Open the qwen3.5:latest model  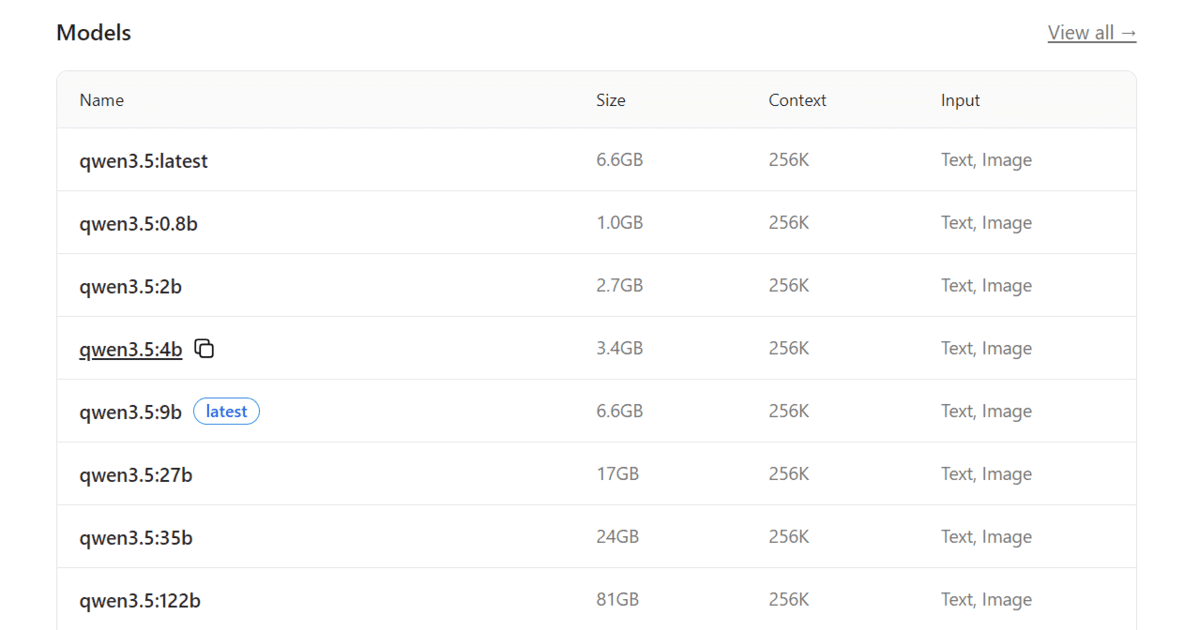tap(143, 161)
